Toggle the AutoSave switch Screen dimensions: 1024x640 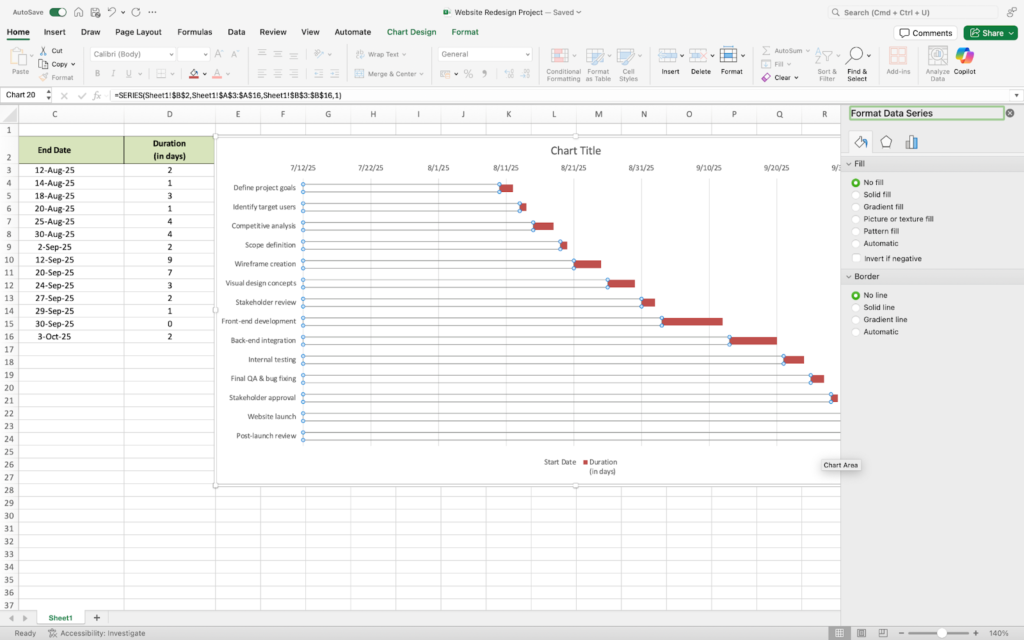[x=58, y=12]
